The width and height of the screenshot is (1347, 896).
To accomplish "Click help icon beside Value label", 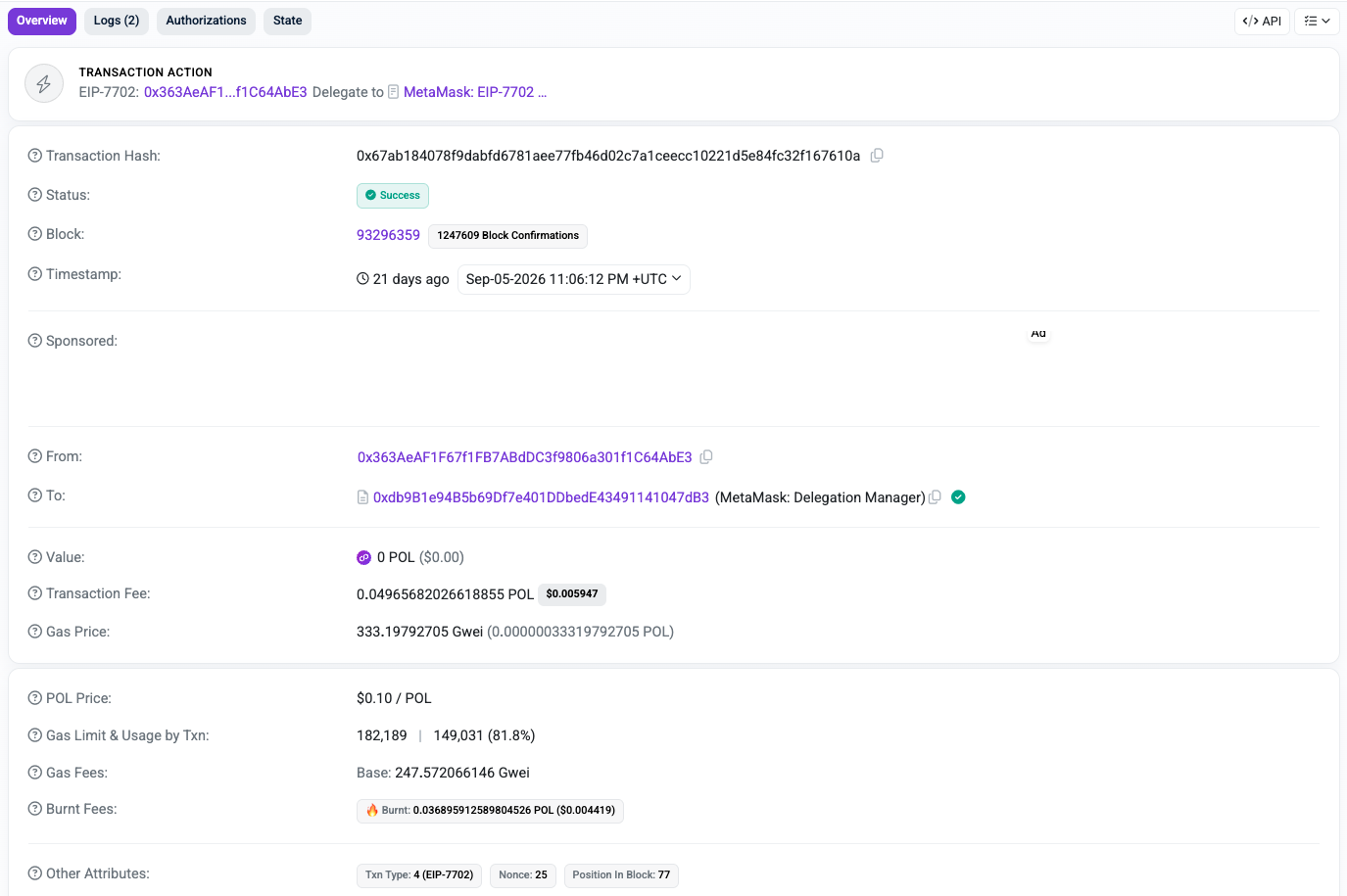I will [35, 557].
